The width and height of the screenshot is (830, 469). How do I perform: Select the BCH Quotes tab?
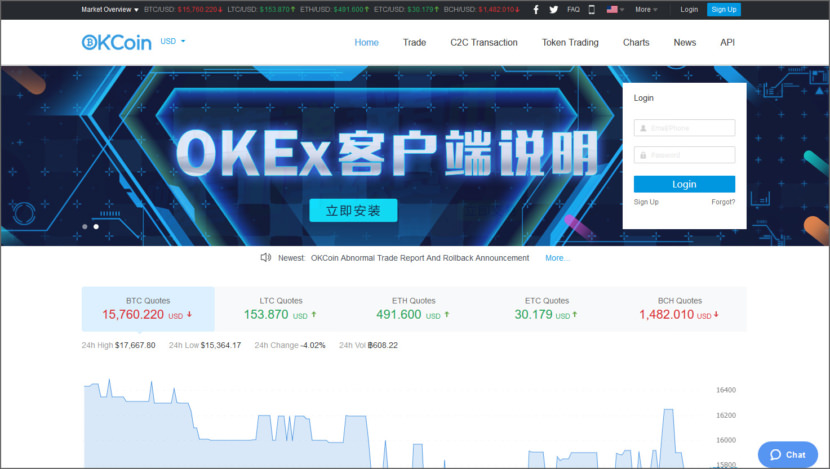(680, 309)
